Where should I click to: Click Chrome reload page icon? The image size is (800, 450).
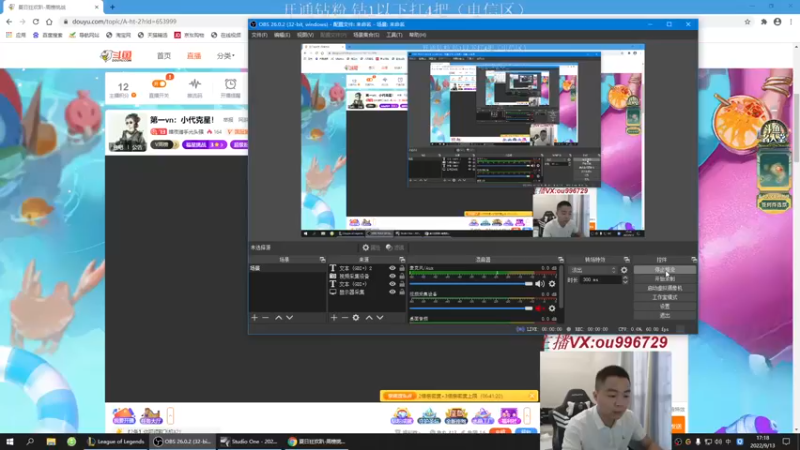click(x=36, y=21)
